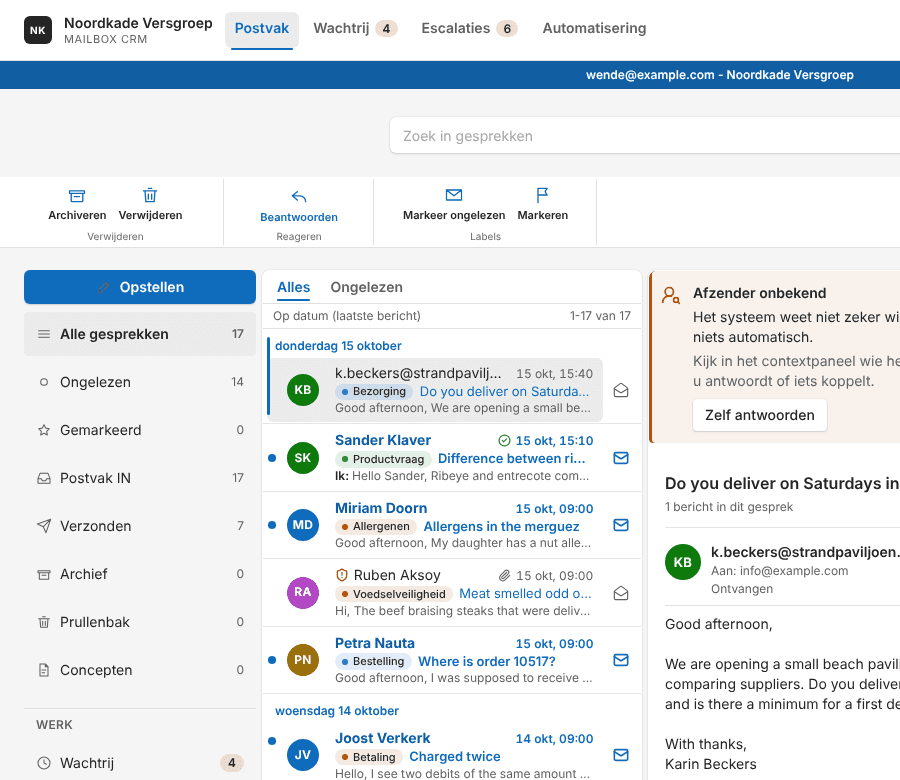Open the Archief folder
The height and width of the screenshot is (780, 900).
tap(140, 574)
